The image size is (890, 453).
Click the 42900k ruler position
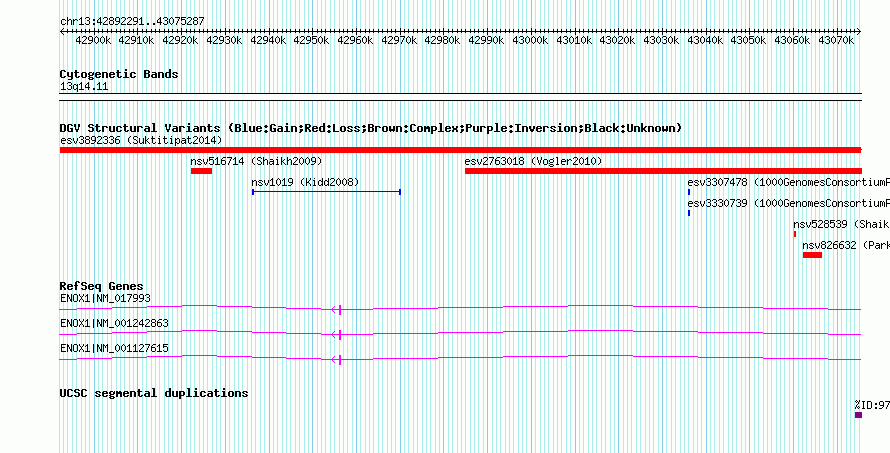coord(93,40)
